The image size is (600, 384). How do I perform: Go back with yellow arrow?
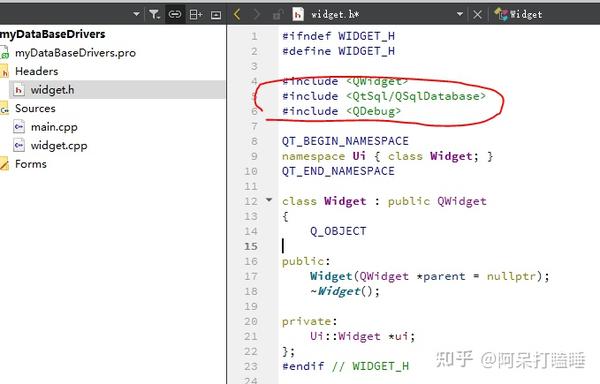point(237,15)
